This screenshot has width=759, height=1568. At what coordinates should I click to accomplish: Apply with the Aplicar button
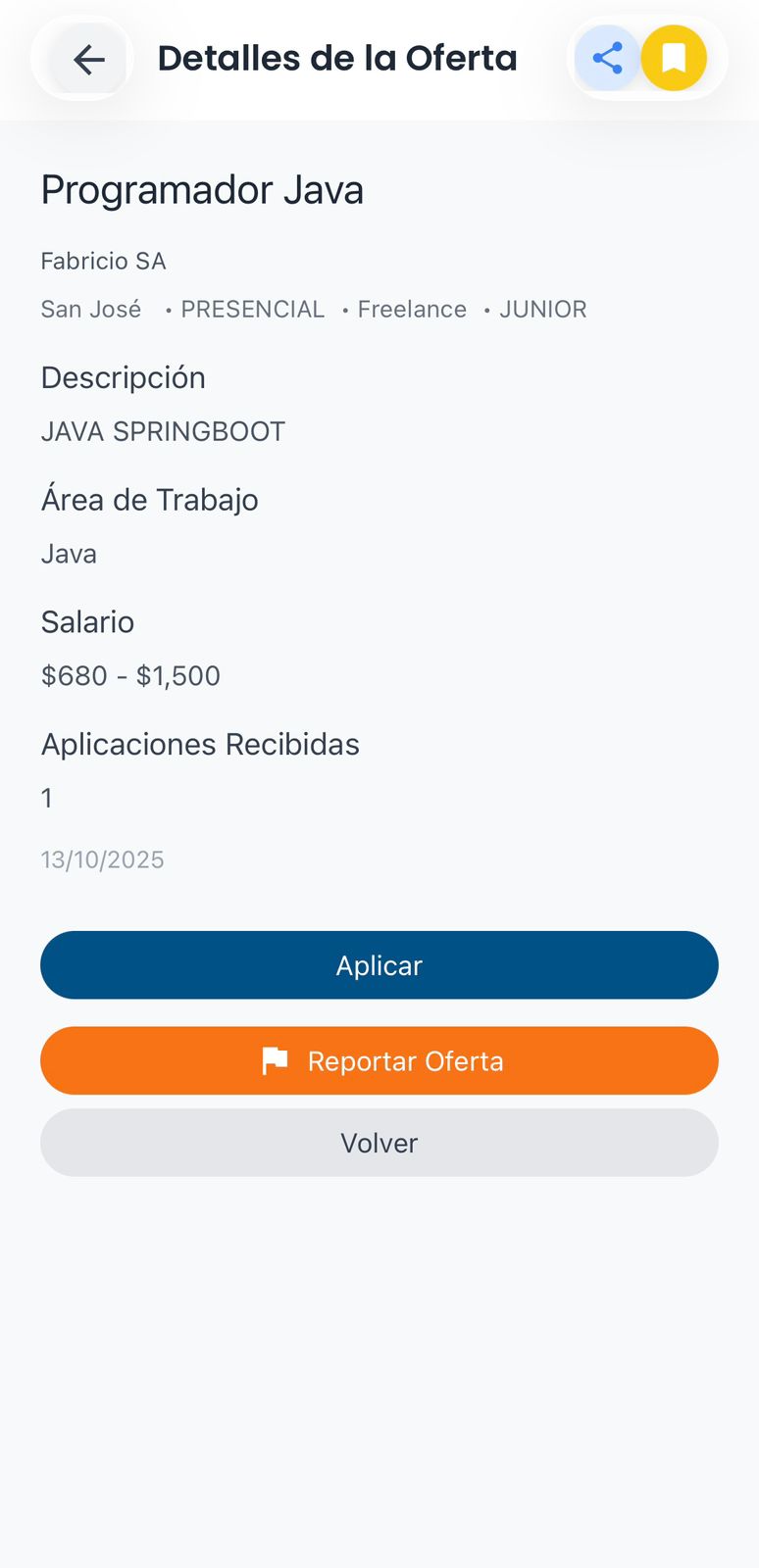(x=379, y=965)
